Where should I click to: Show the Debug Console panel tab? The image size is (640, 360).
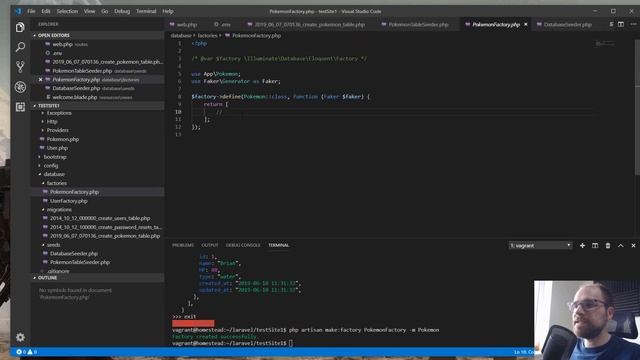click(243, 245)
